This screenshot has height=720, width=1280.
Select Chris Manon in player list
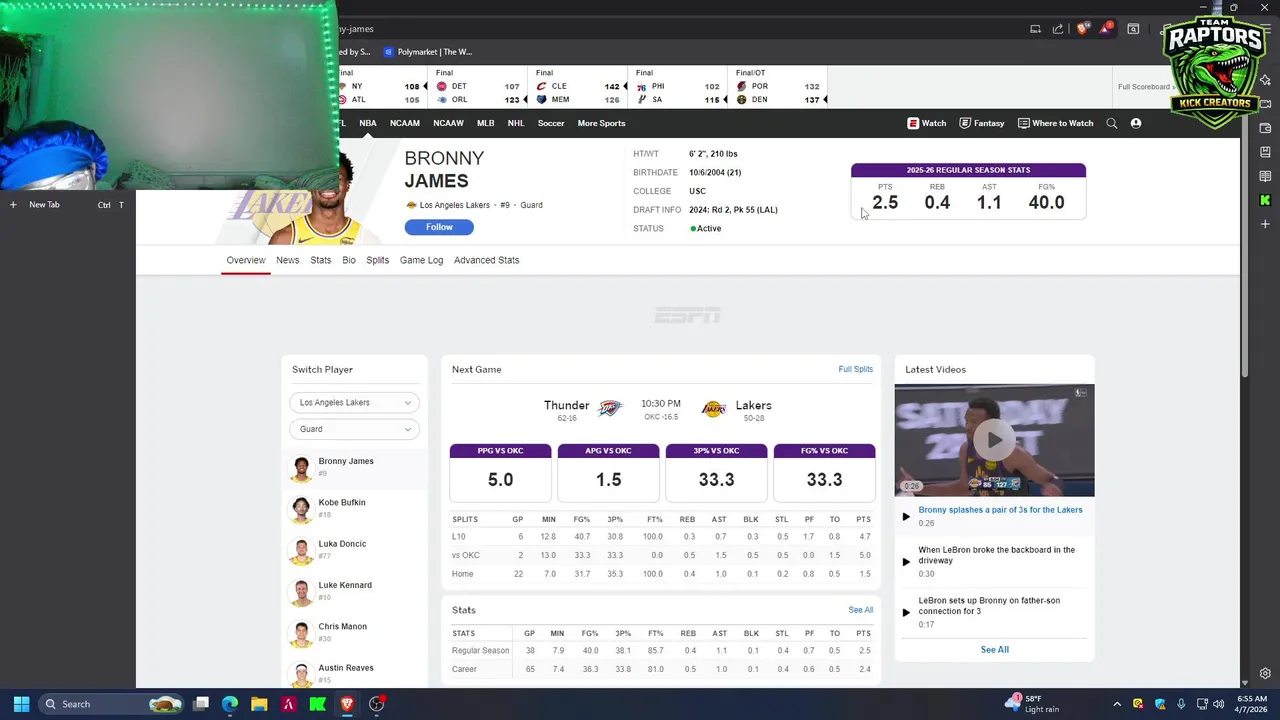354,632
